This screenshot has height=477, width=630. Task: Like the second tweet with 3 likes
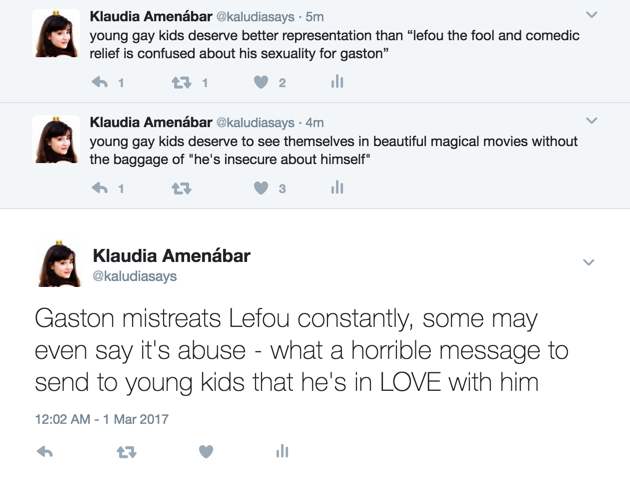[261, 187]
